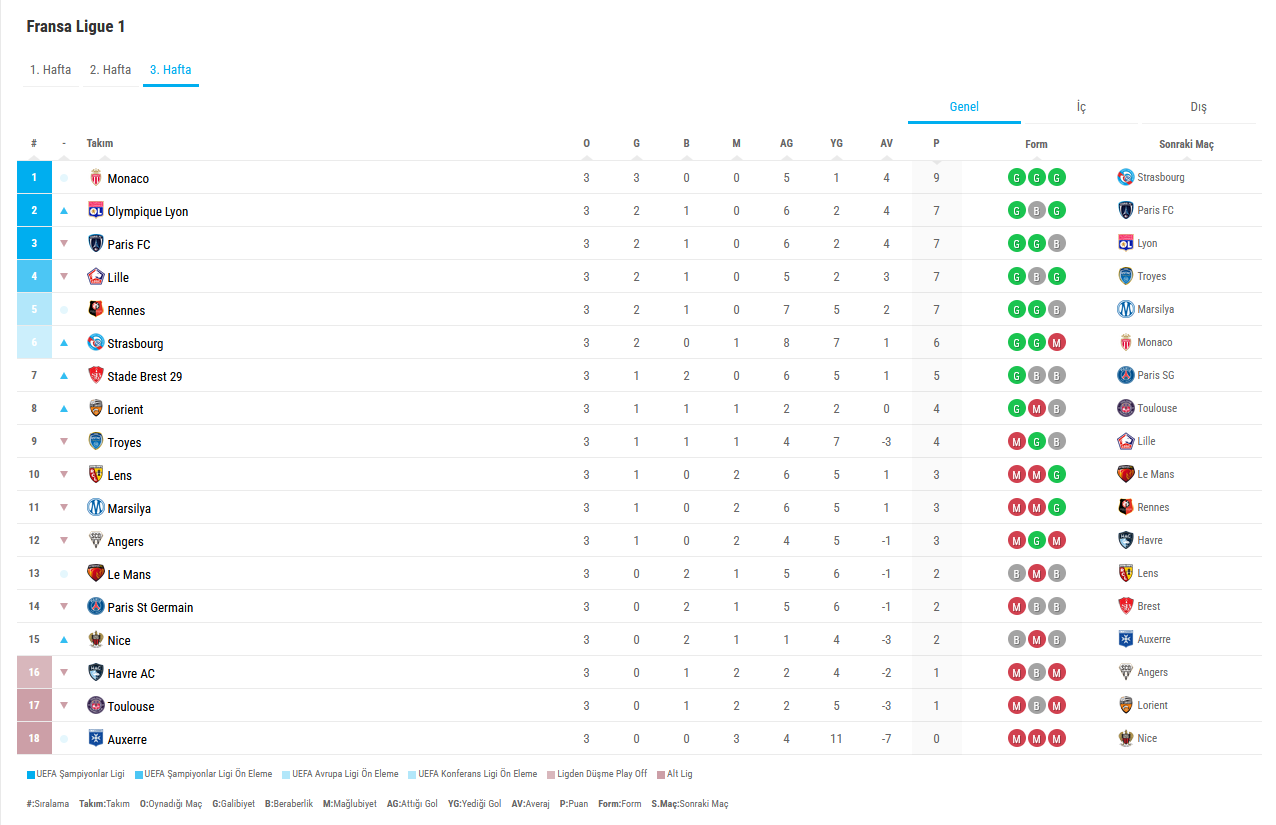Open the 1. Hafta tab

tap(51, 70)
